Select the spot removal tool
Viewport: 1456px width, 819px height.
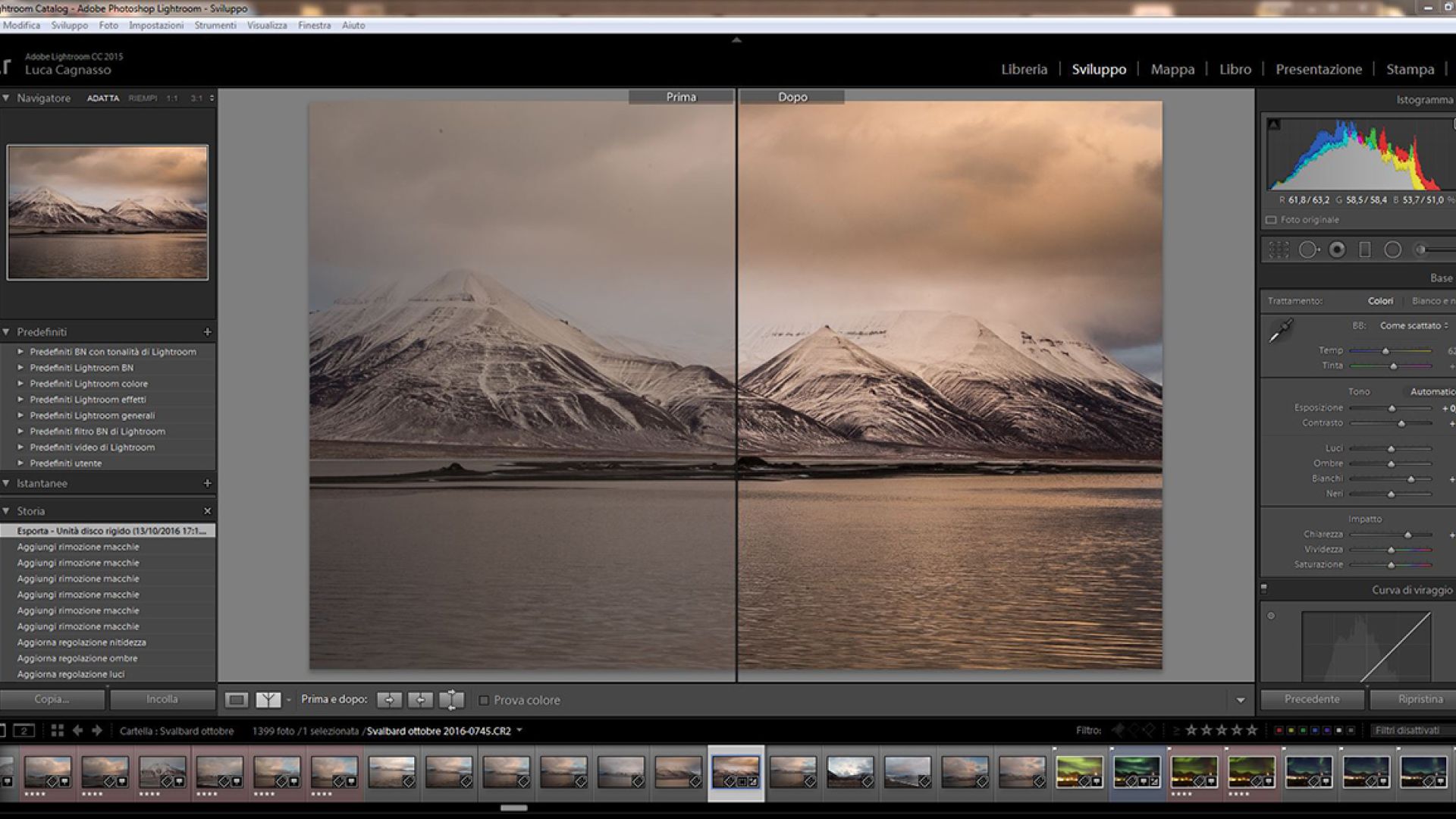(1308, 249)
